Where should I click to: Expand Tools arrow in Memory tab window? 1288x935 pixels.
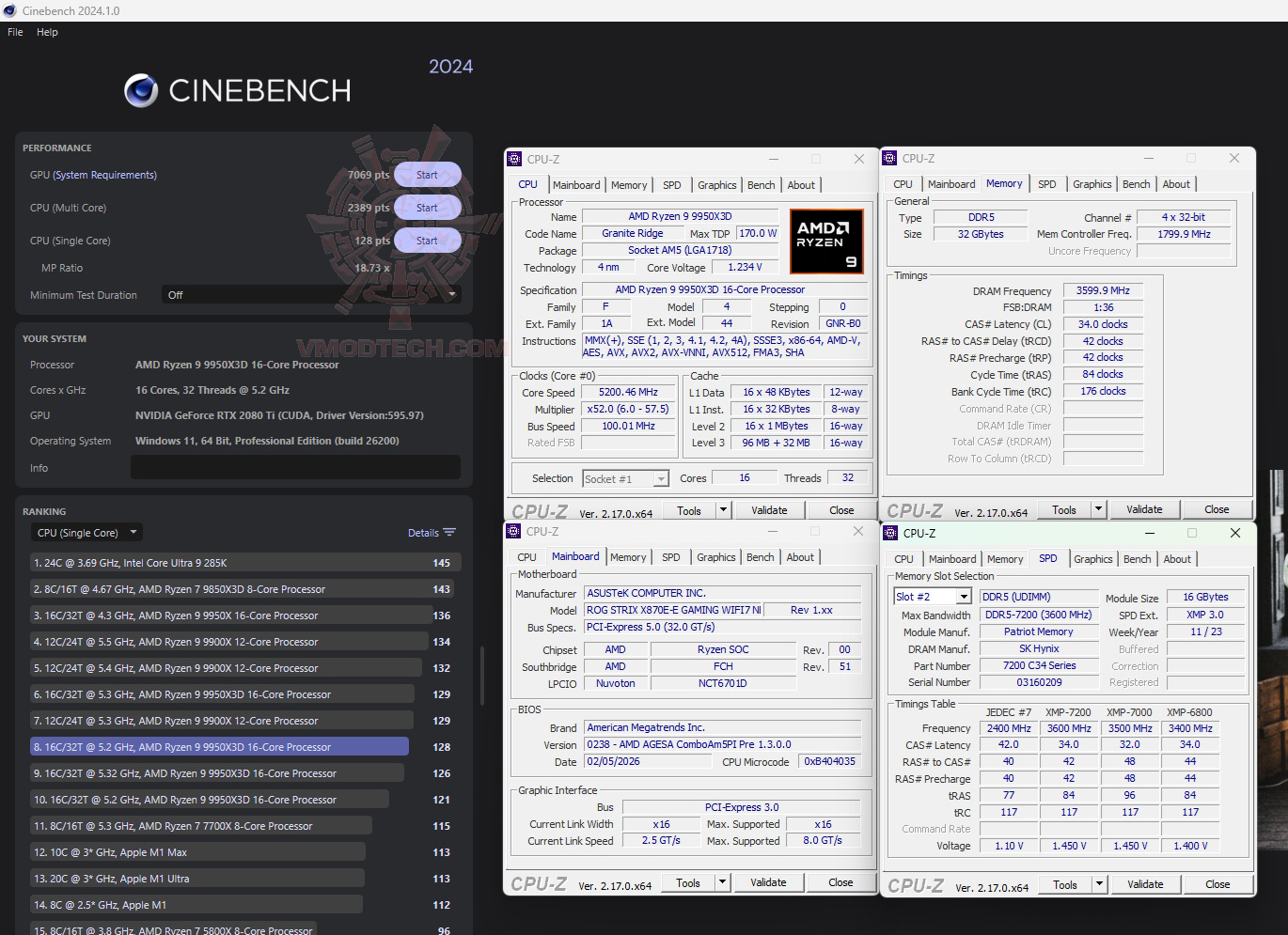pos(1098,509)
